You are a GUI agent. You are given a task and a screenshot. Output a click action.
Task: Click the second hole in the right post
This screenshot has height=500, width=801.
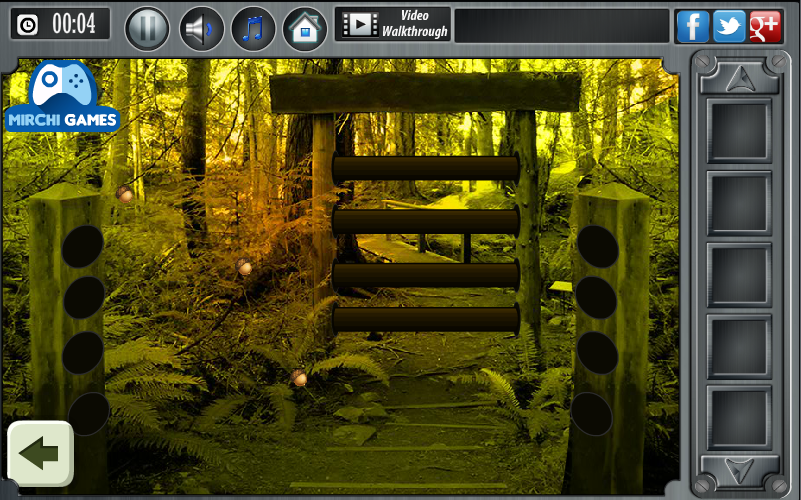coord(596,298)
